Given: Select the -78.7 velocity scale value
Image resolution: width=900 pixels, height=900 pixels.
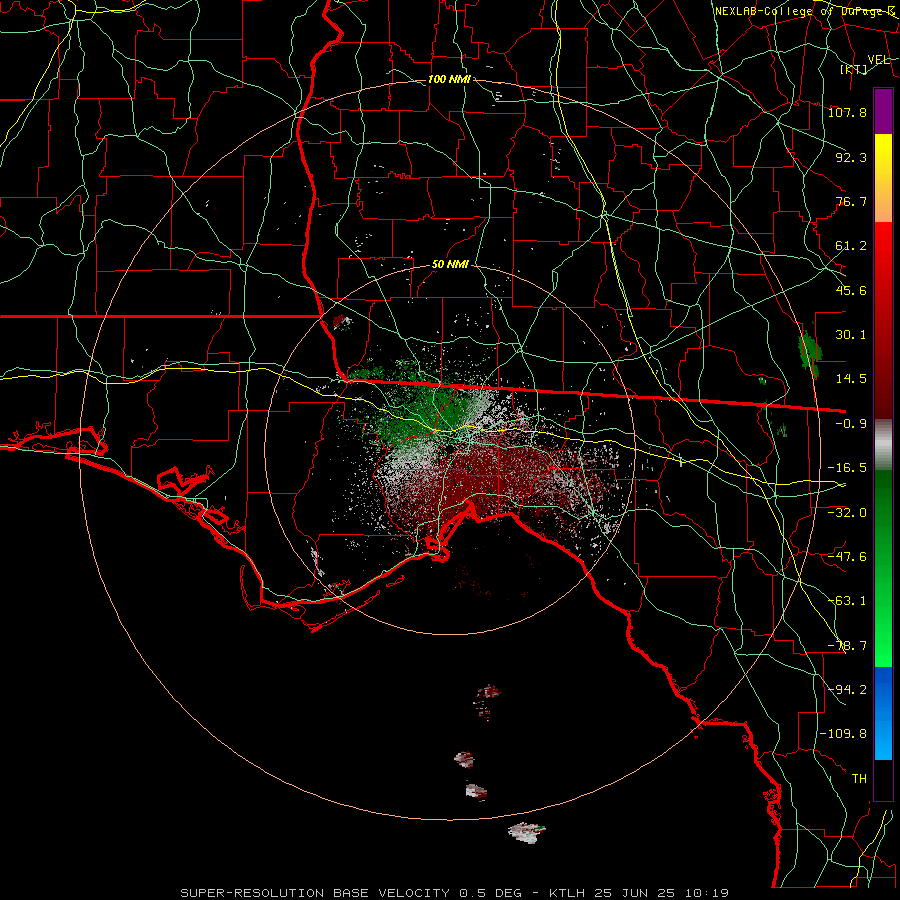Looking at the screenshot, I should click(847, 646).
